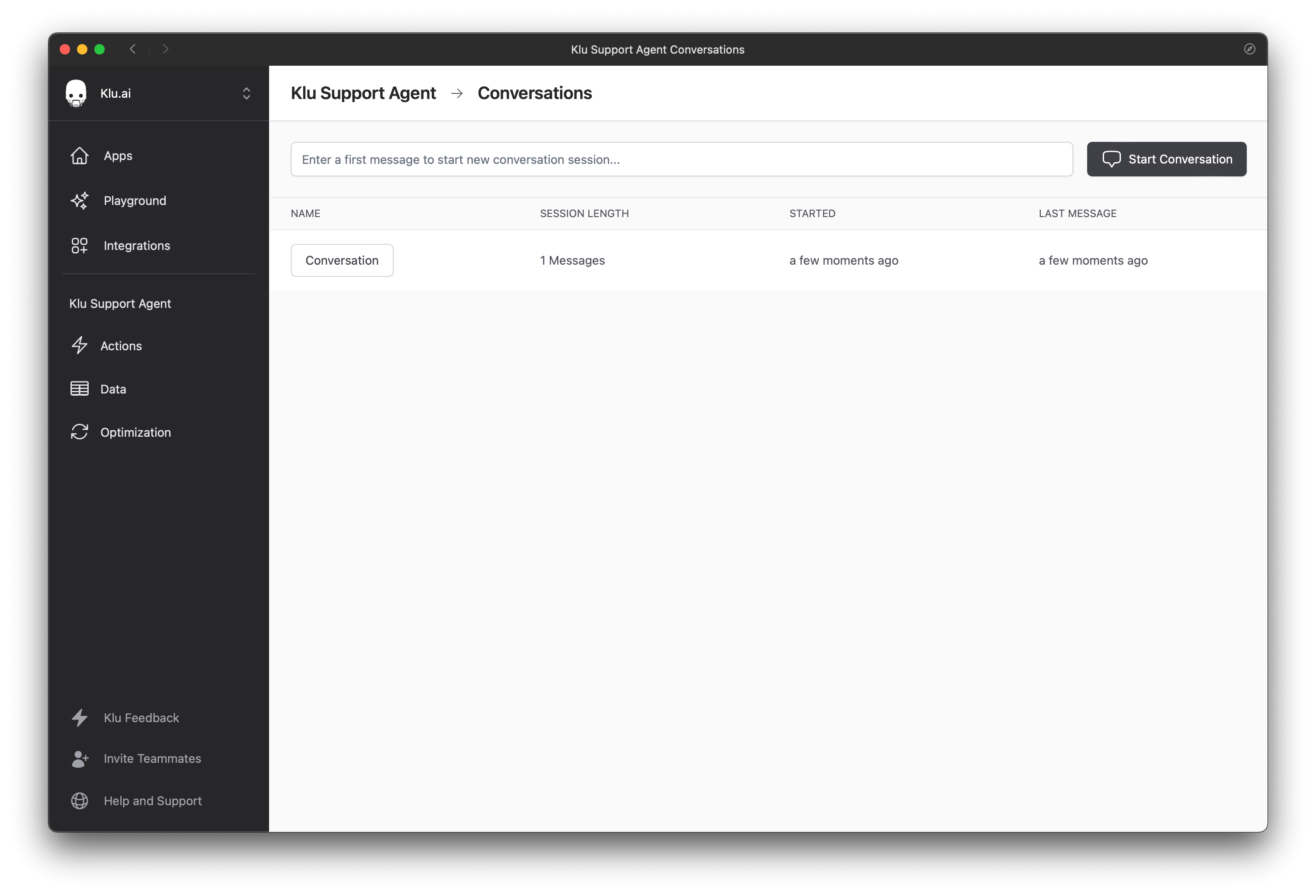
Task: Click the Klu.ai workspace name
Action: click(116, 93)
